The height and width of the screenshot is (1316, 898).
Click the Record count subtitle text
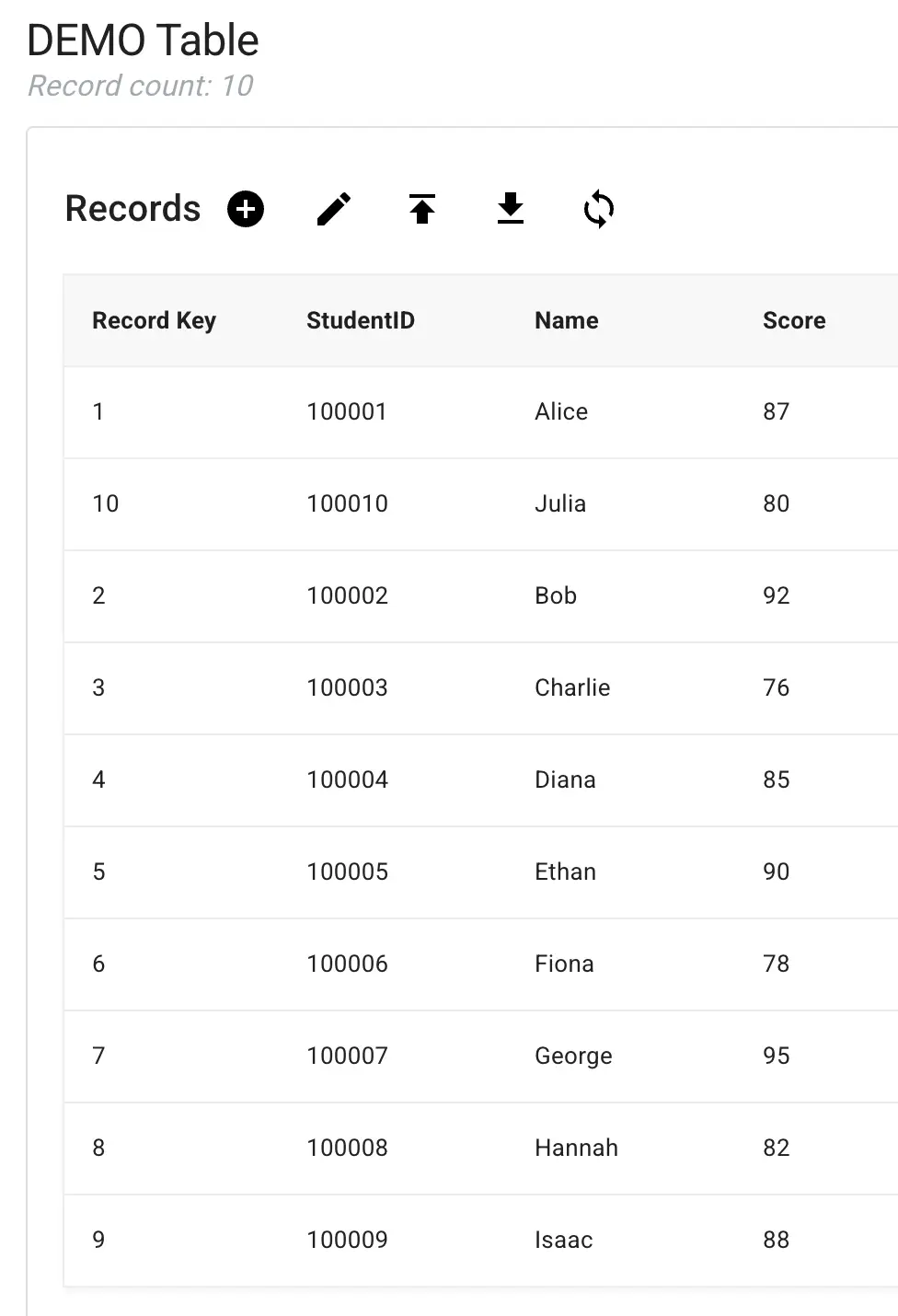(x=141, y=86)
